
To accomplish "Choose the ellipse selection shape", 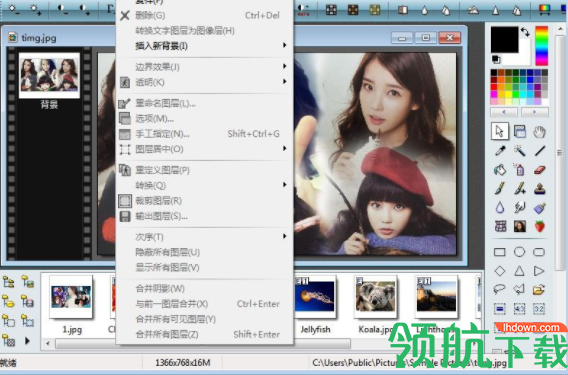I will pos(519,252).
